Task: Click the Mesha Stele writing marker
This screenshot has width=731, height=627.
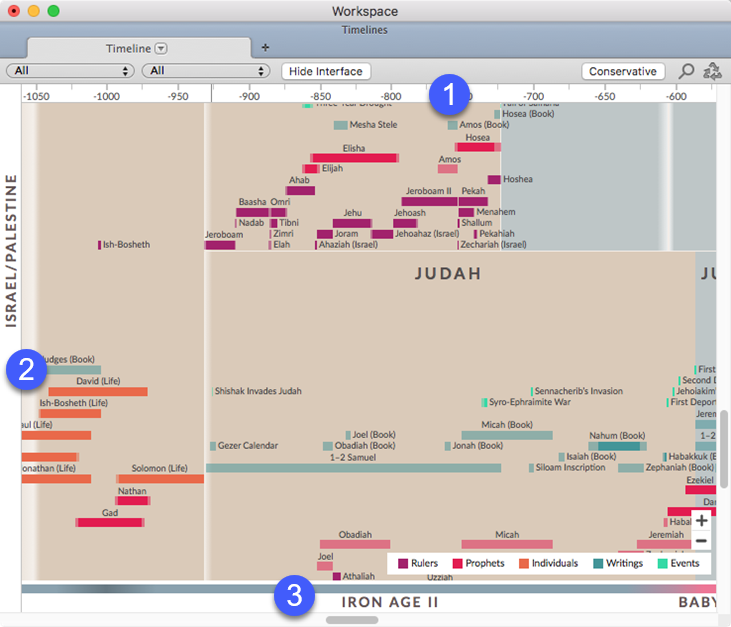Action: [x=340, y=125]
